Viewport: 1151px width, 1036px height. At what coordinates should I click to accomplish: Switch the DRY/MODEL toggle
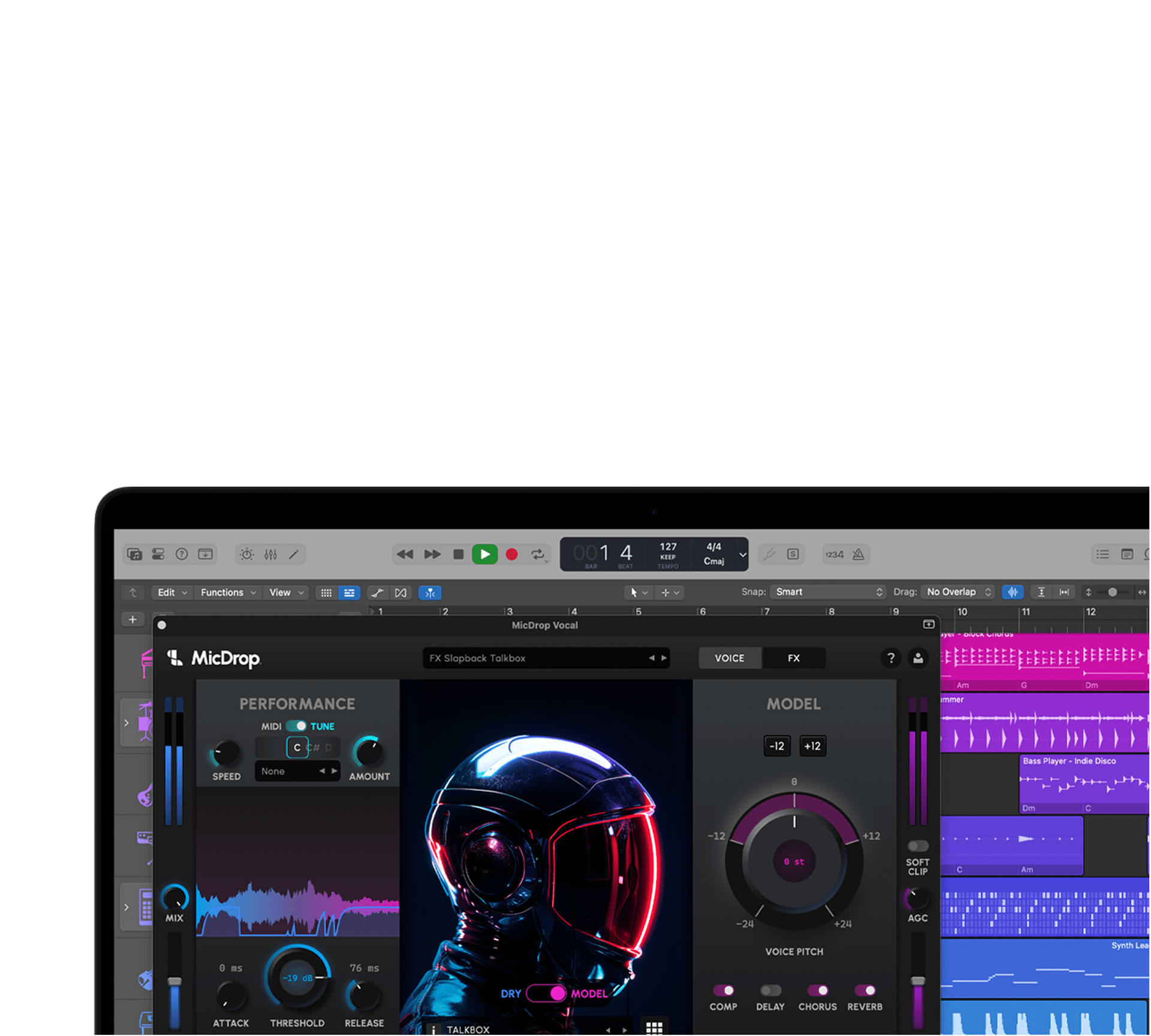pyautogui.click(x=546, y=993)
